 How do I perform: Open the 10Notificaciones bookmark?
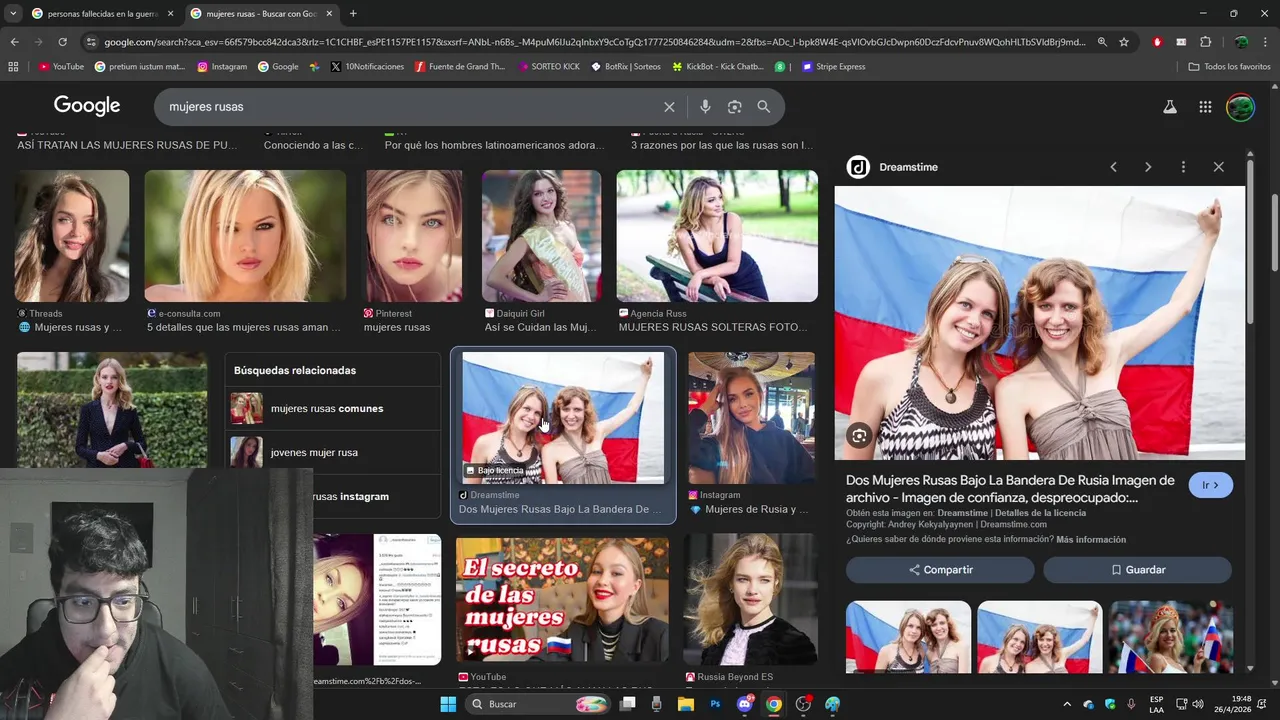[x=367, y=67]
